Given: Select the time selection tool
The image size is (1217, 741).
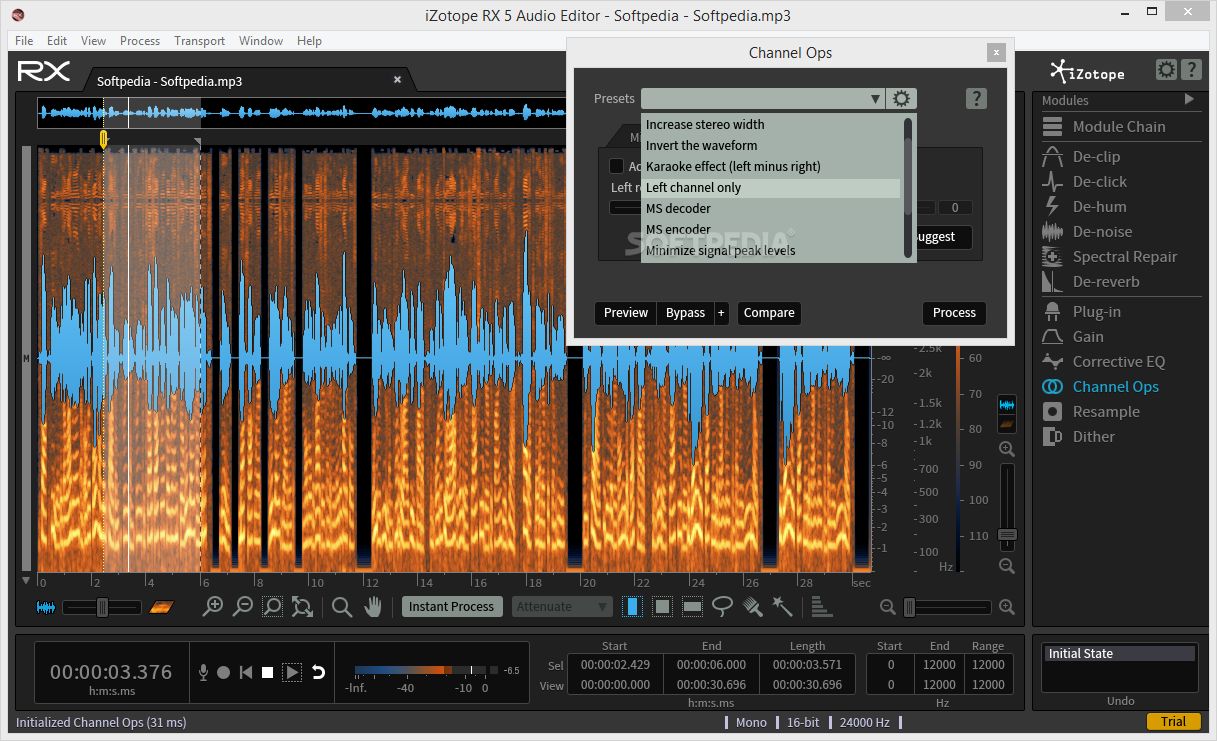Looking at the screenshot, I should tap(632, 606).
